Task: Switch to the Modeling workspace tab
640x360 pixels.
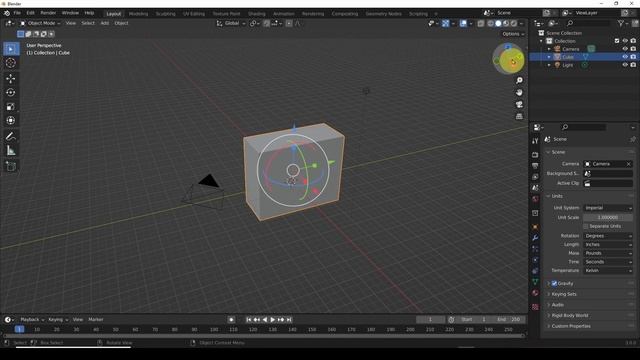Action: (138, 14)
